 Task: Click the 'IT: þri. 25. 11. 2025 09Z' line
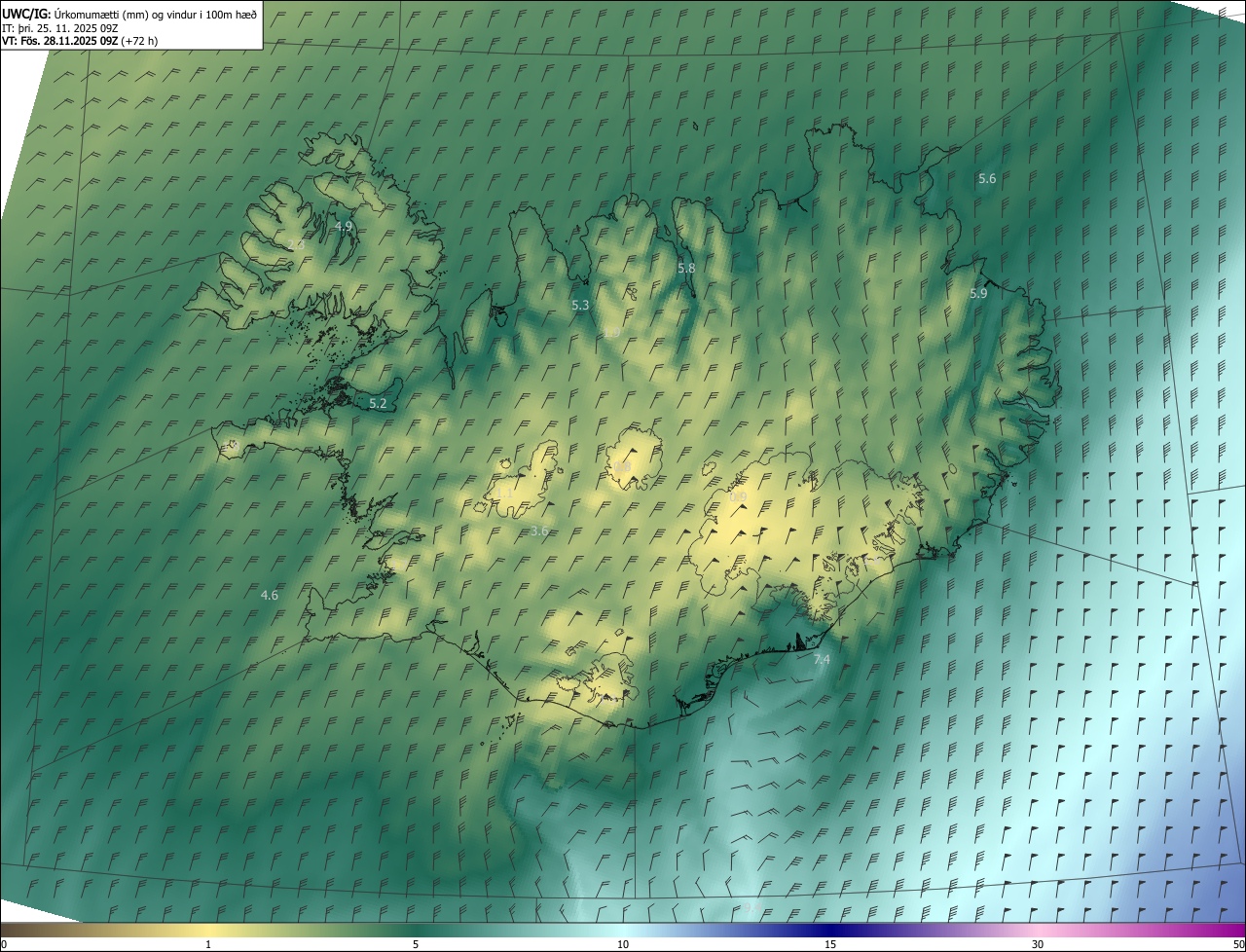60,27
